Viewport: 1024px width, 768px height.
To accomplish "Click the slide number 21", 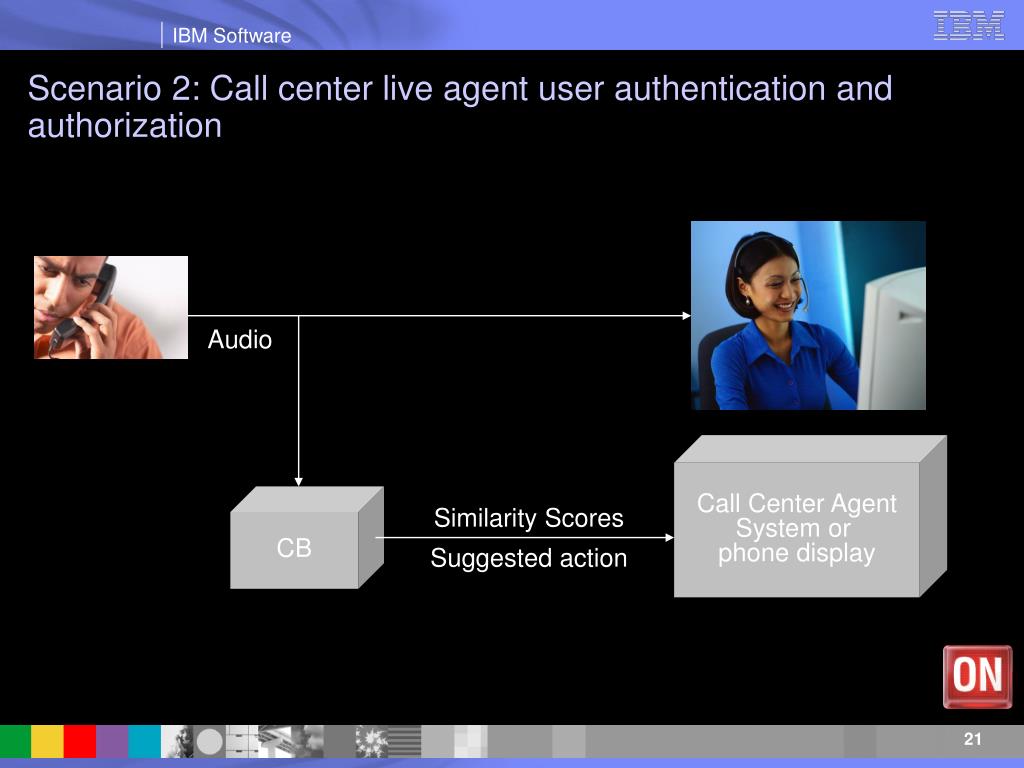I will [972, 739].
